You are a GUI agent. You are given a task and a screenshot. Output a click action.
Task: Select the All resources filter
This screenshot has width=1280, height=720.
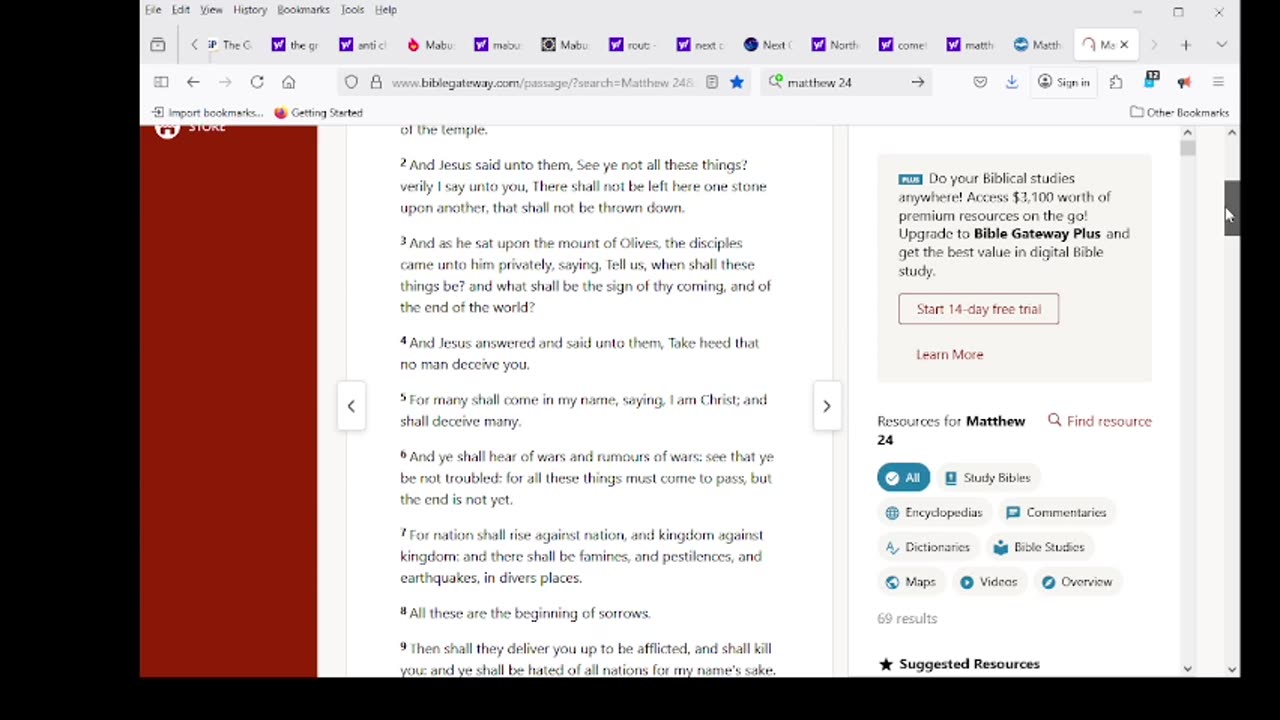[903, 478]
